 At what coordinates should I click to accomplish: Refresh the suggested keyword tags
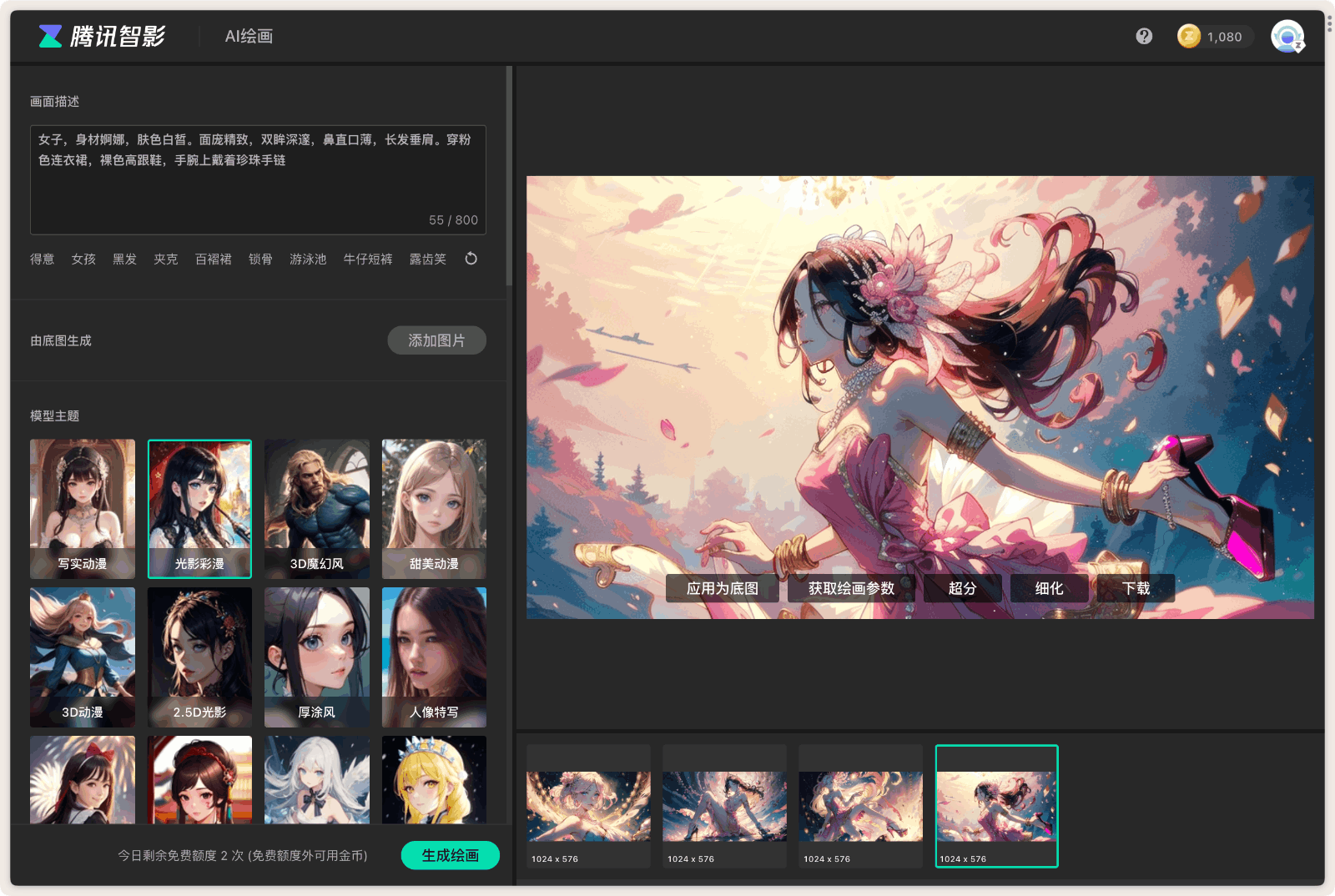(x=471, y=259)
